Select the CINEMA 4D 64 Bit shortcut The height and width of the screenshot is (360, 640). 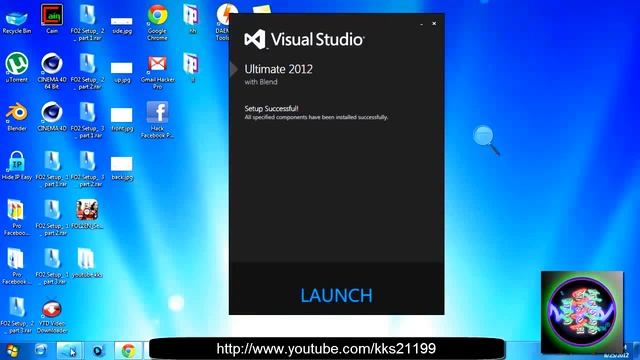coord(52,71)
